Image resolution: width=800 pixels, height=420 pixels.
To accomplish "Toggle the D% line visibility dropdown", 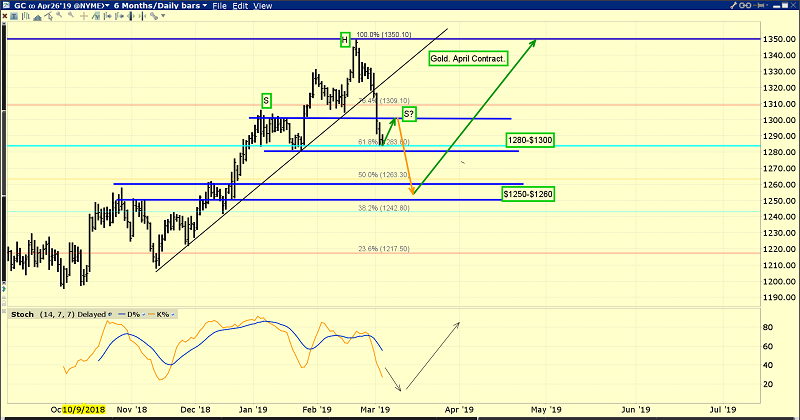I will click(x=143, y=314).
